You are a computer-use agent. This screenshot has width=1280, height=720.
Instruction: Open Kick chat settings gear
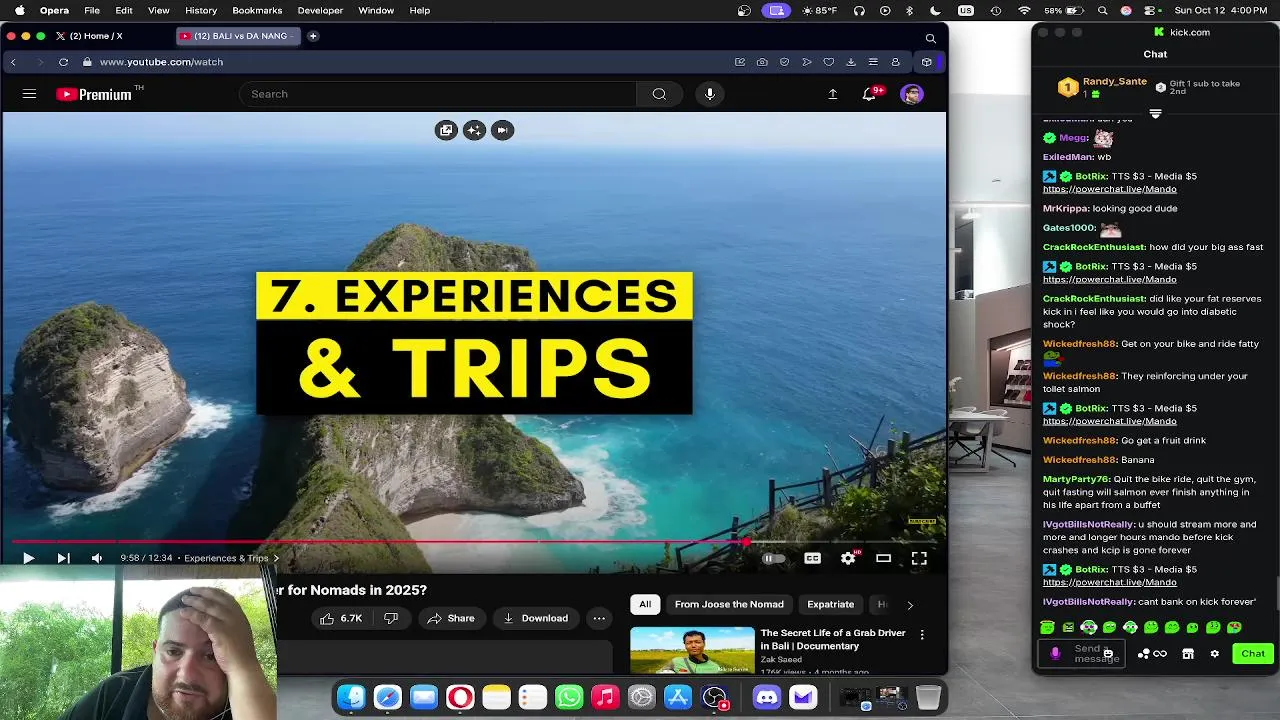1214,654
